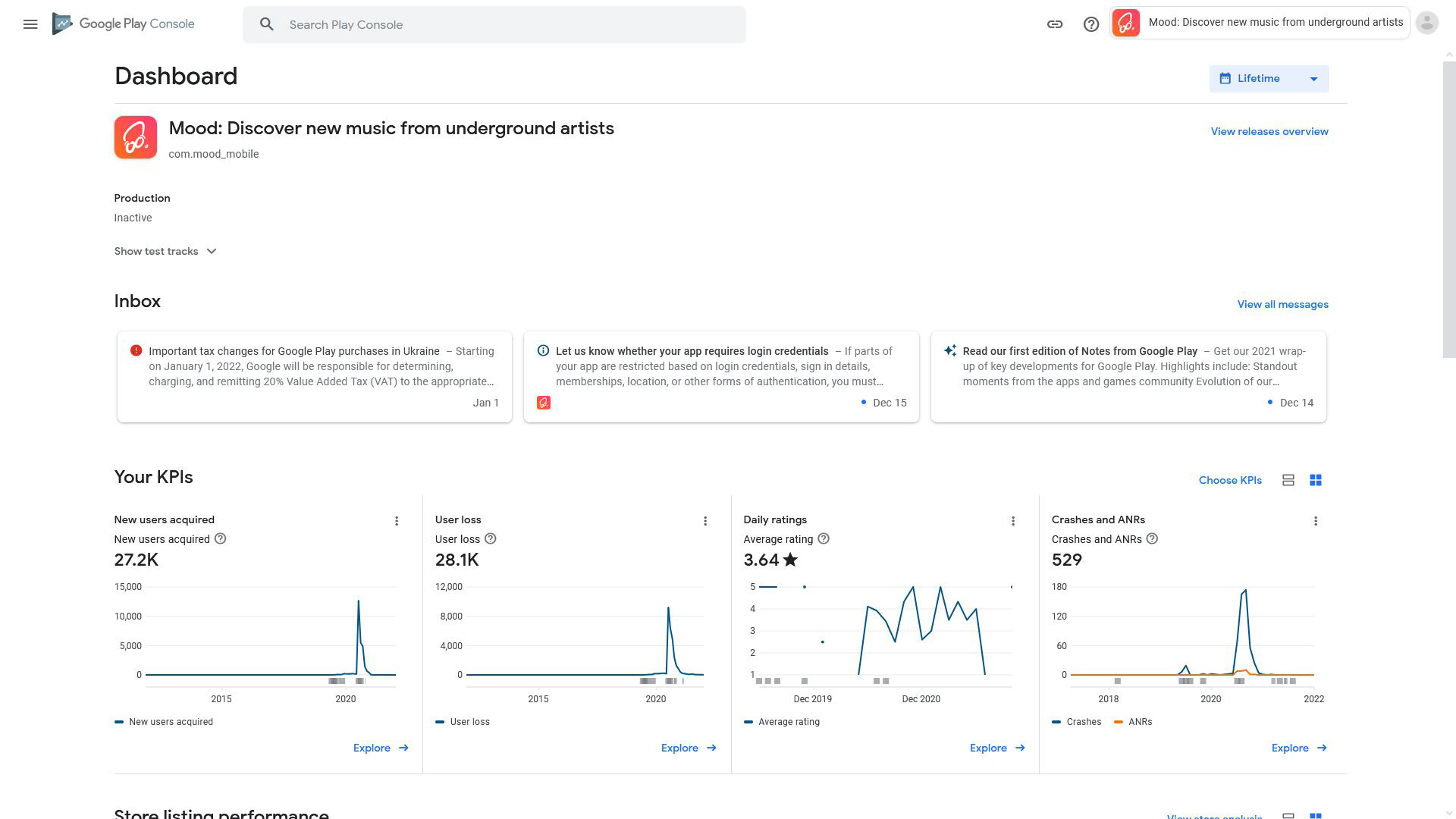Click Choose KPIs link

(1229, 480)
